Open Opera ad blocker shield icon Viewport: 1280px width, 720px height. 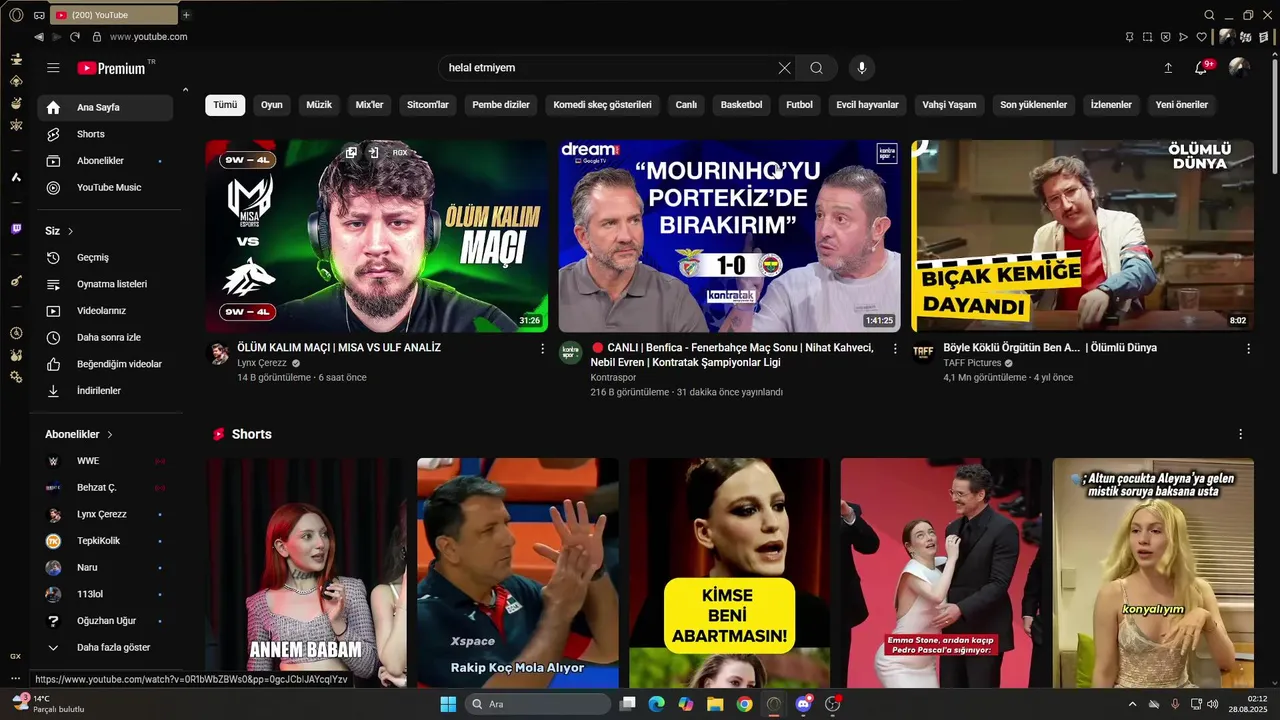(x=1165, y=37)
